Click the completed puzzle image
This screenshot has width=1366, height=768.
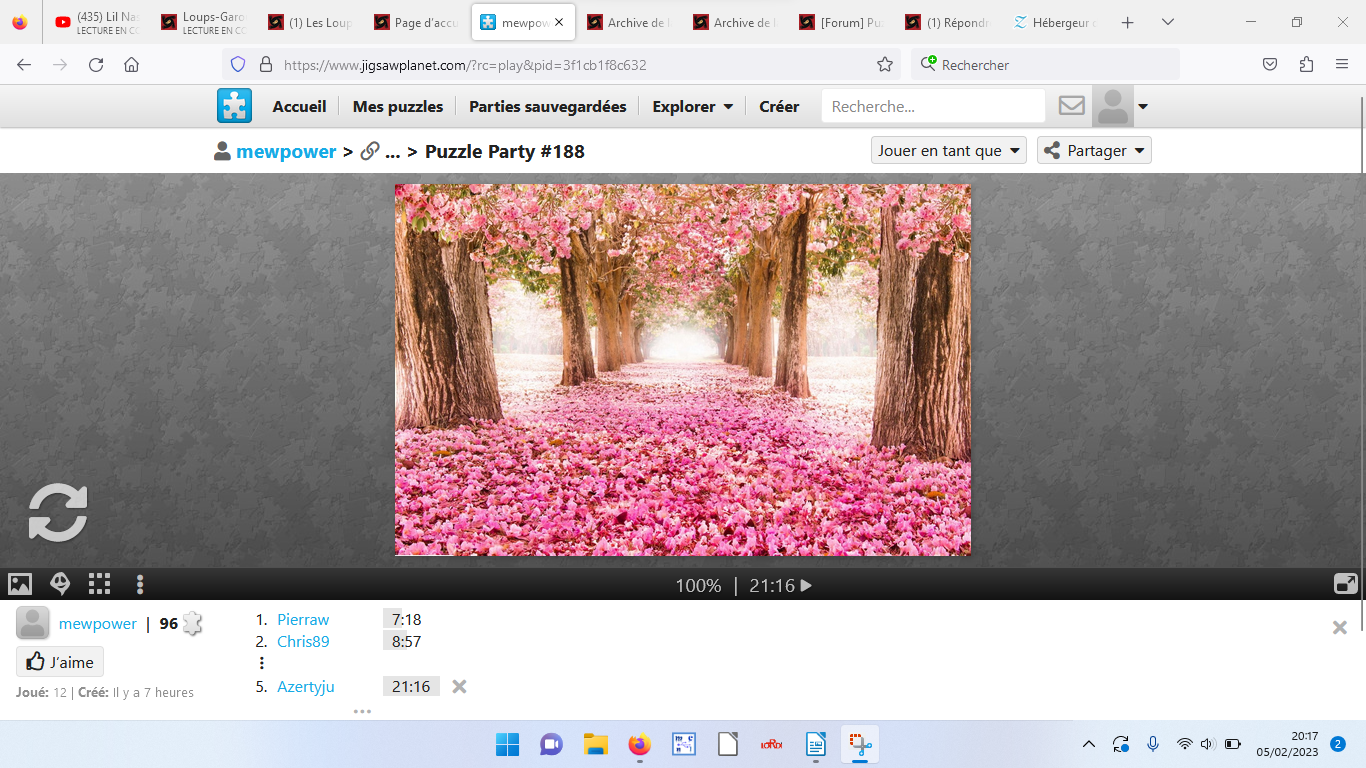click(683, 370)
